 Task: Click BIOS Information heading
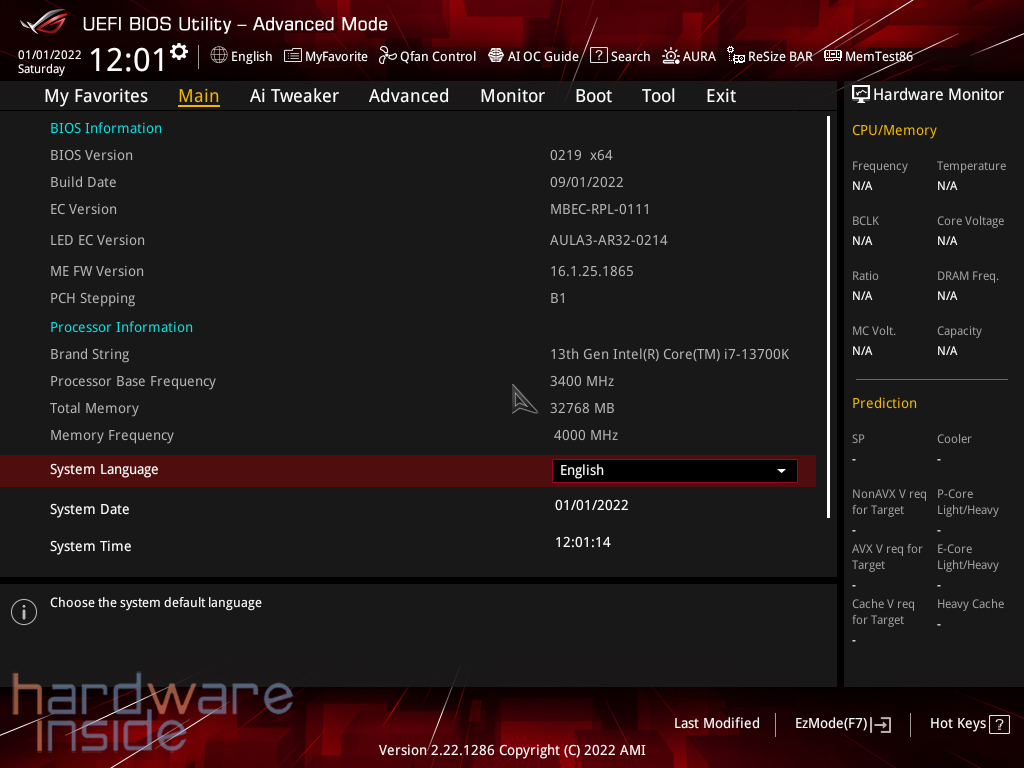(106, 128)
